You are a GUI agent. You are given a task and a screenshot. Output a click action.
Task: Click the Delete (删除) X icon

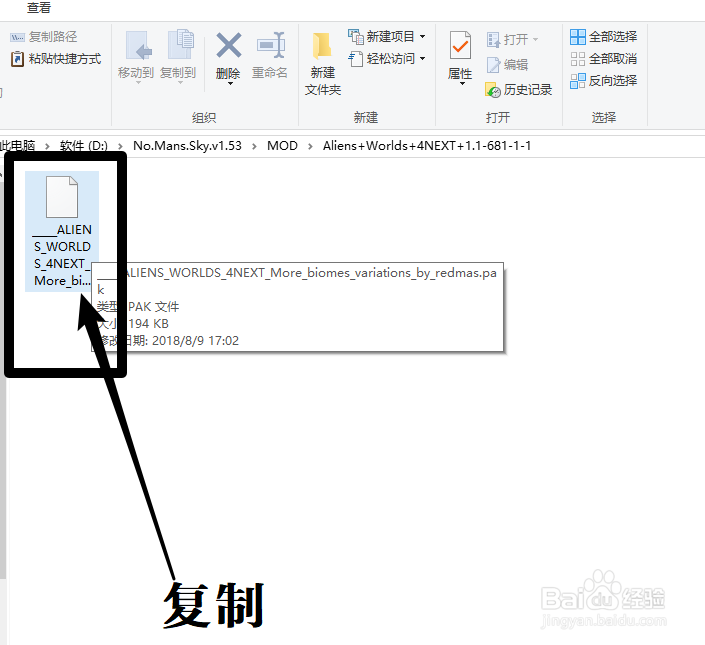pyautogui.click(x=228, y=45)
